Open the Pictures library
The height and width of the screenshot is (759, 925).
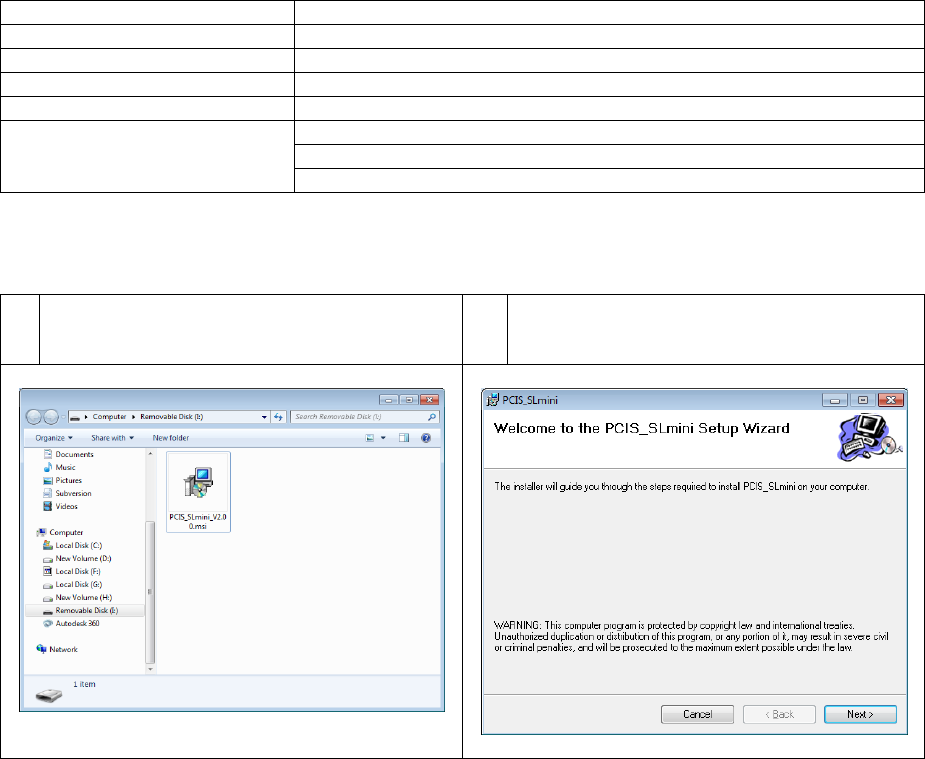coord(63,480)
